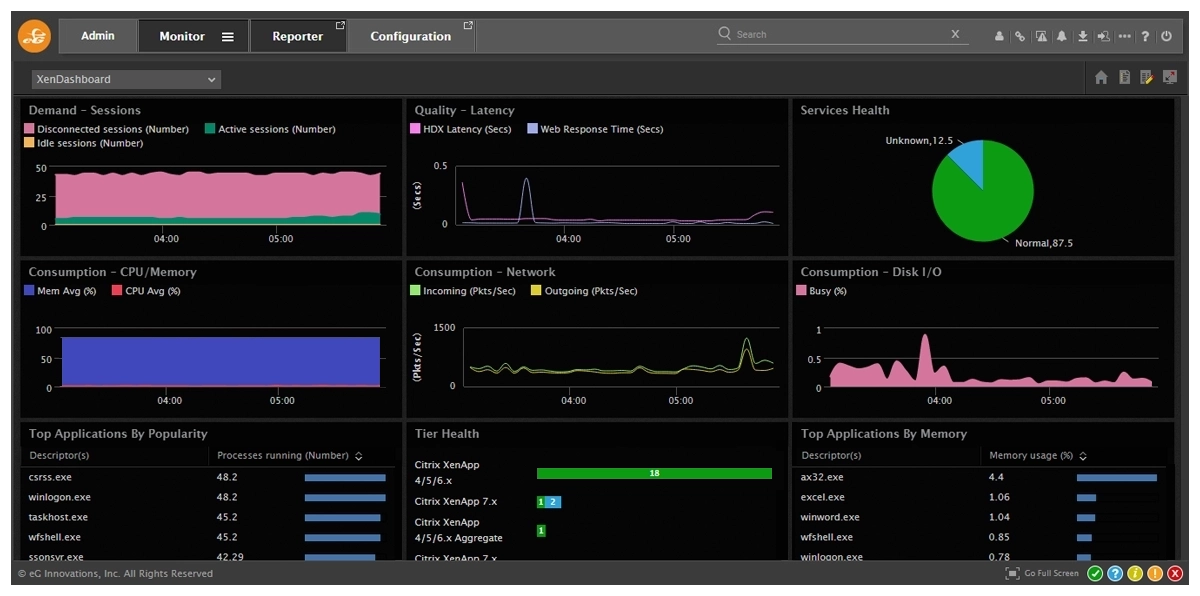Click winlogon.exe in Popularity table
Screen dimensions: 1200x596
(60, 497)
